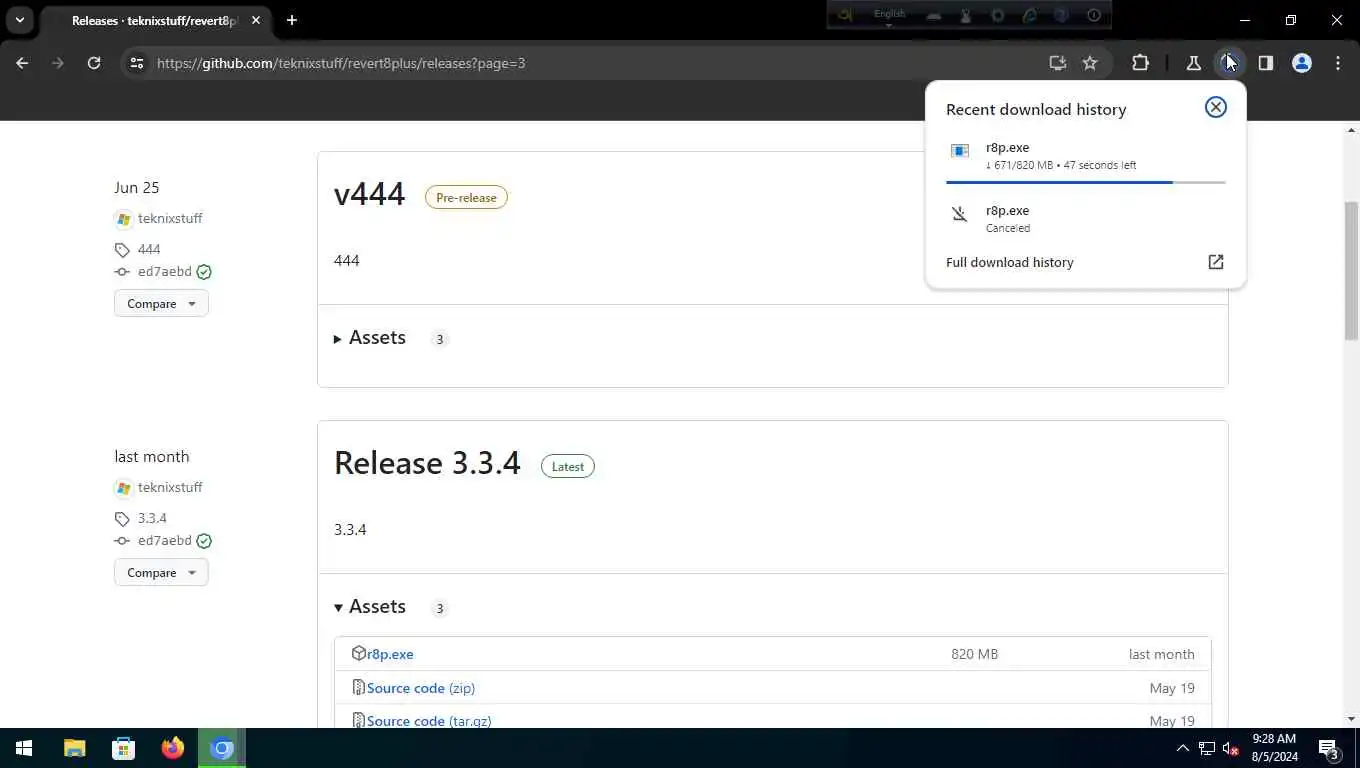Close the Recent download history popup

(1215, 107)
